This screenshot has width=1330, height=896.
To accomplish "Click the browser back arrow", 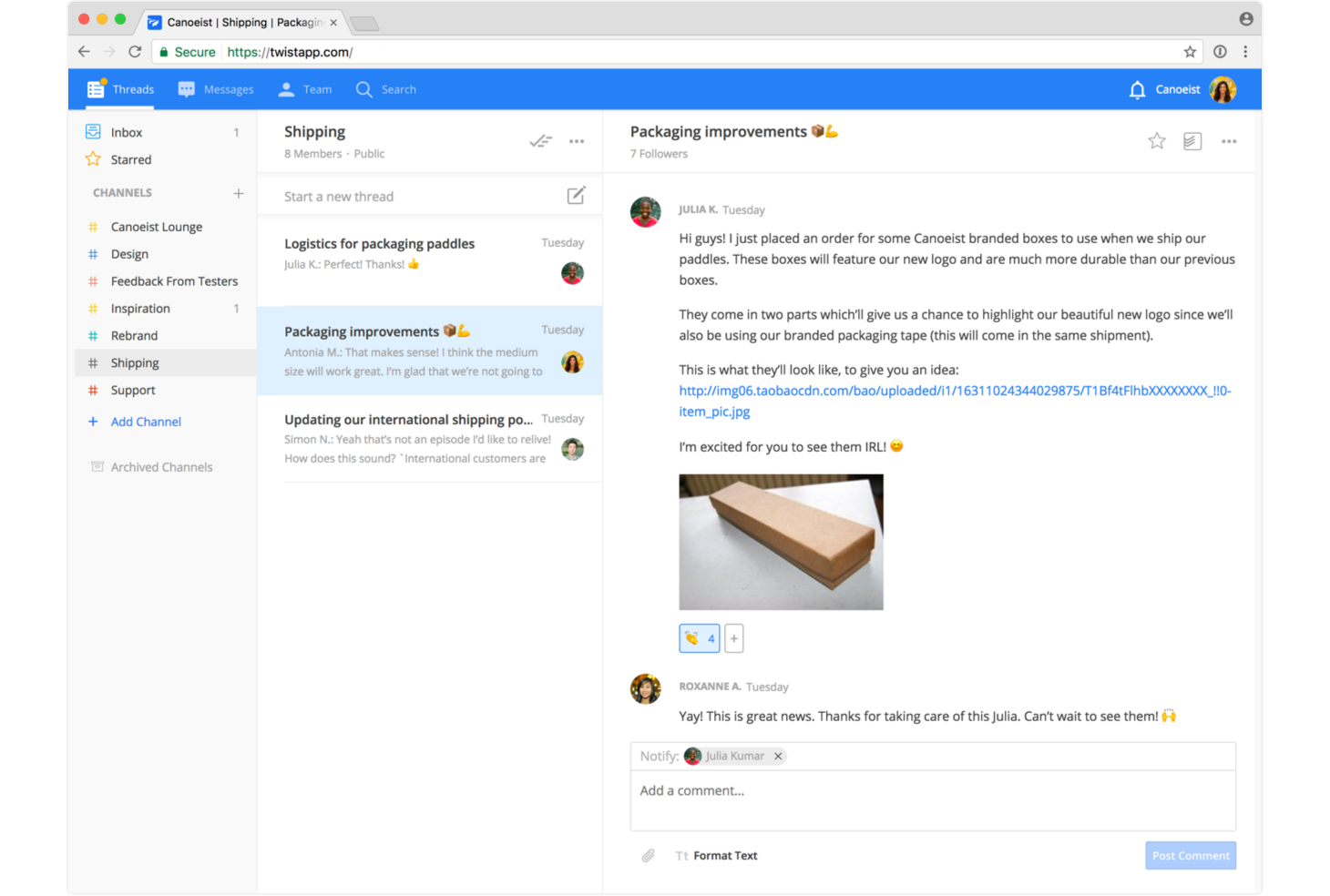I will click(84, 52).
